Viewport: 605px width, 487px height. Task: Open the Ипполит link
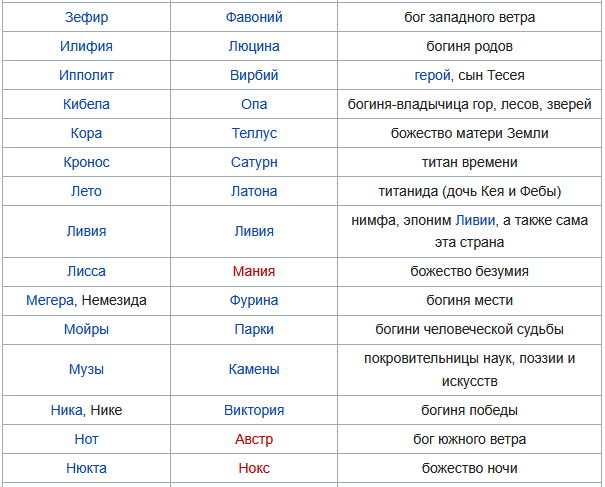86,75
